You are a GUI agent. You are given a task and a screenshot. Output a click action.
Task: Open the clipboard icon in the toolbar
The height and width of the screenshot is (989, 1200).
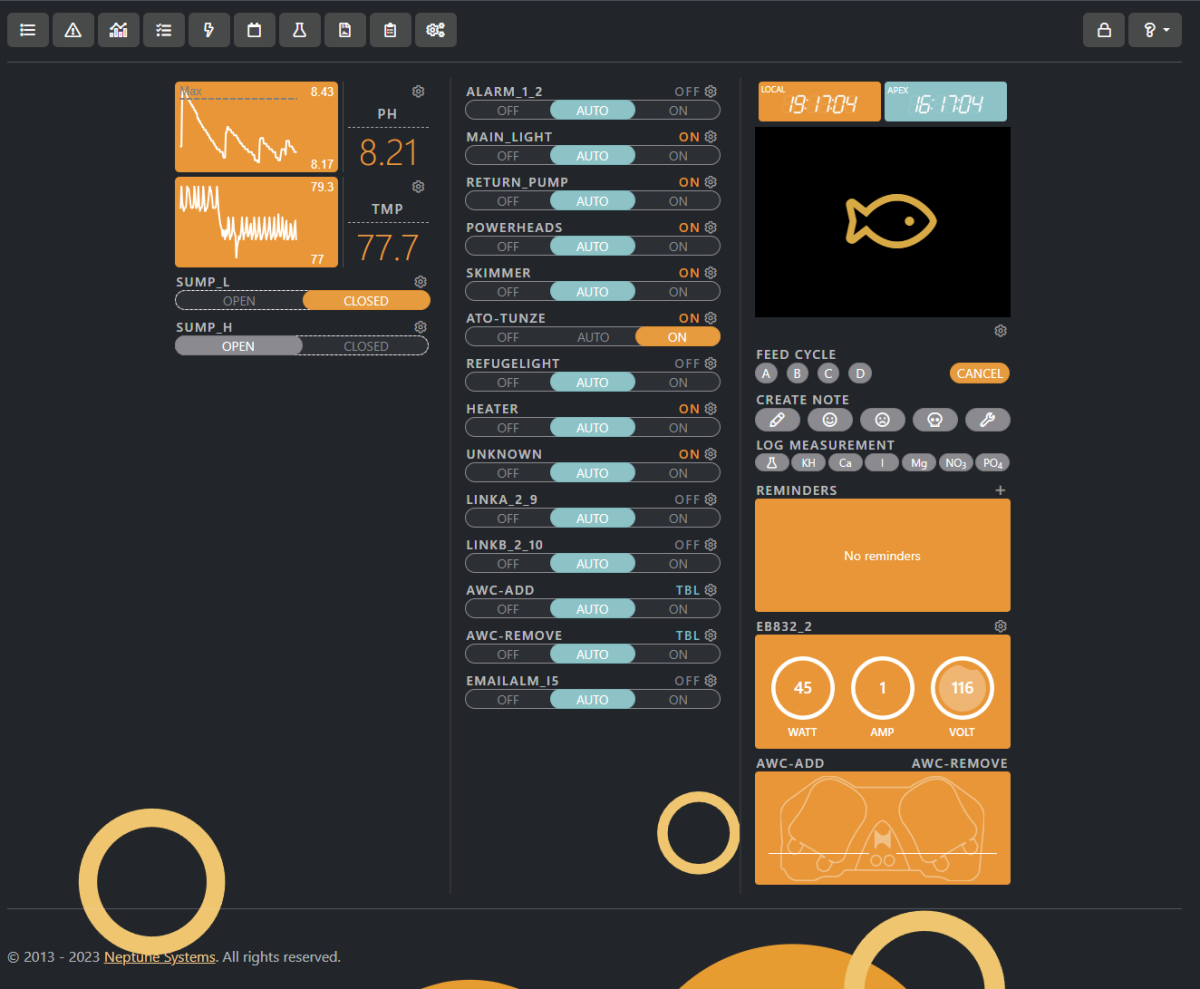pos(390,30)
